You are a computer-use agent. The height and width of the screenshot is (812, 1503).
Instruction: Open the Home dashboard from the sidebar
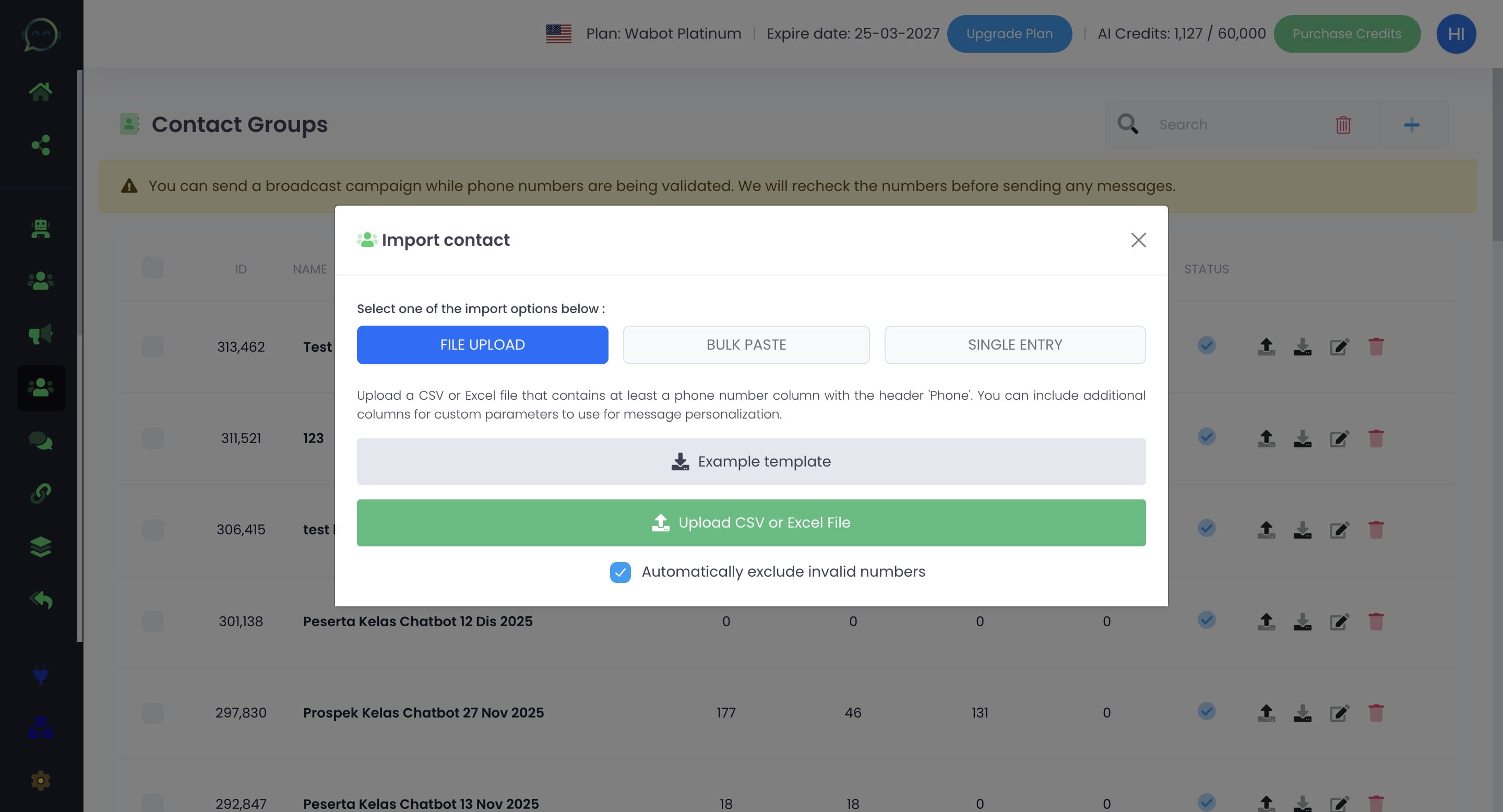point(41,90)
